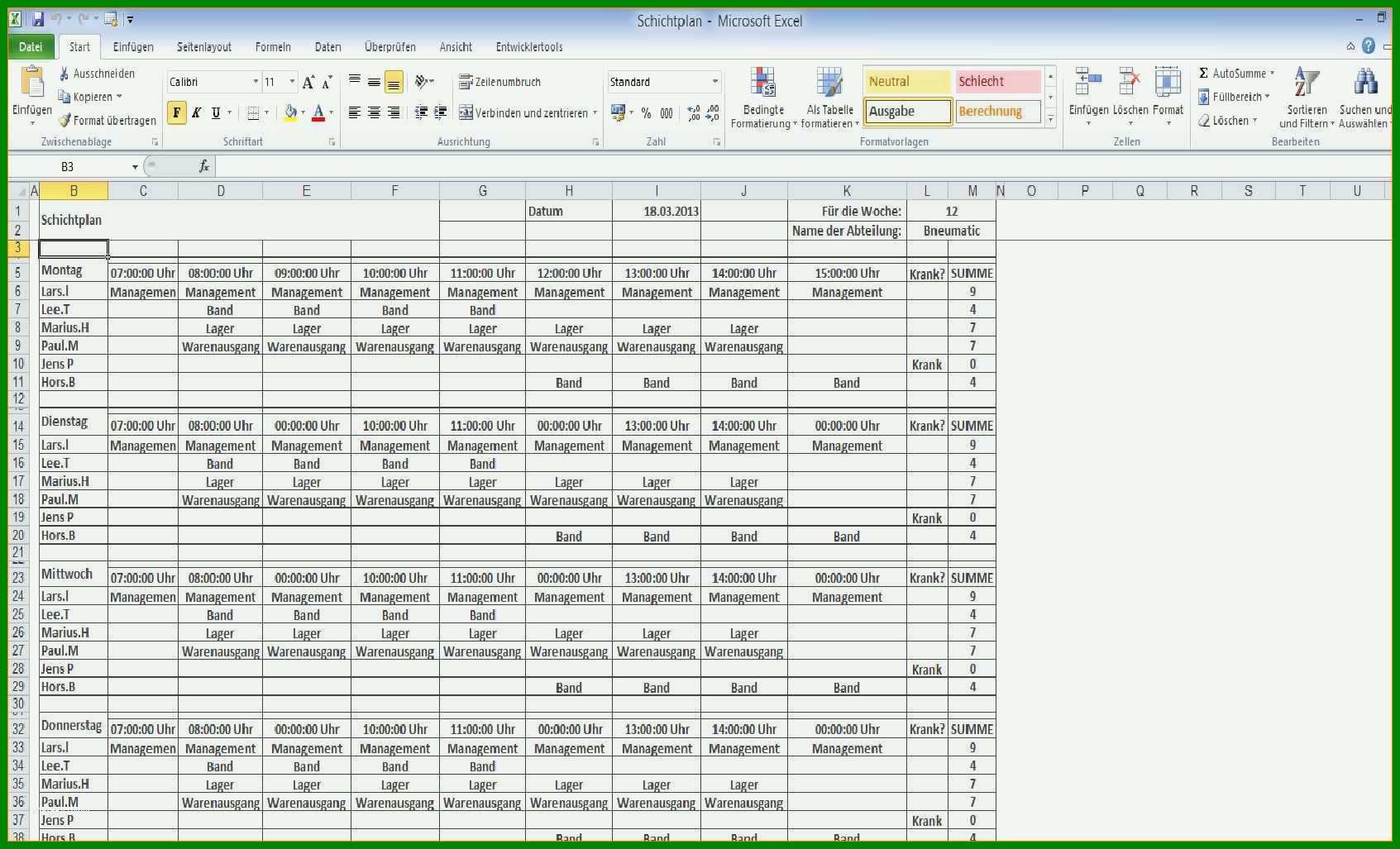Open the Calibri font name dropdown
1400x849 pixels.
256,82
